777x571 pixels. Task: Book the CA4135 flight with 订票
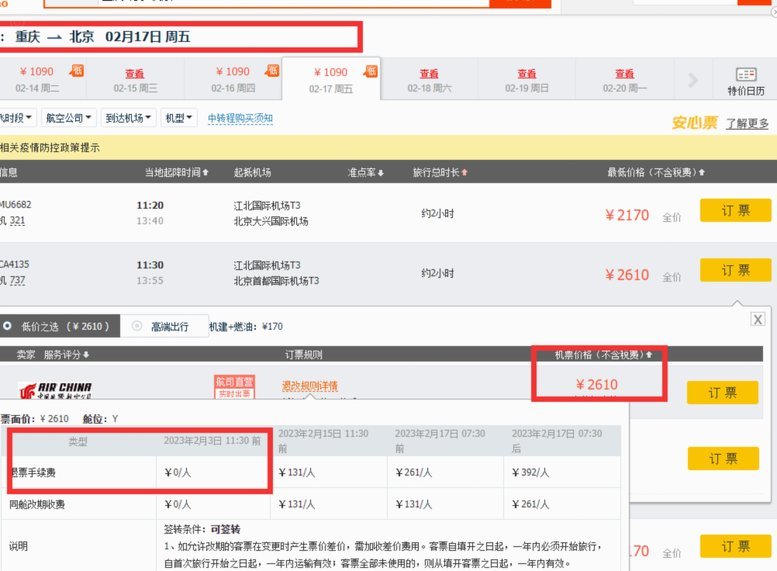[735, 270]
